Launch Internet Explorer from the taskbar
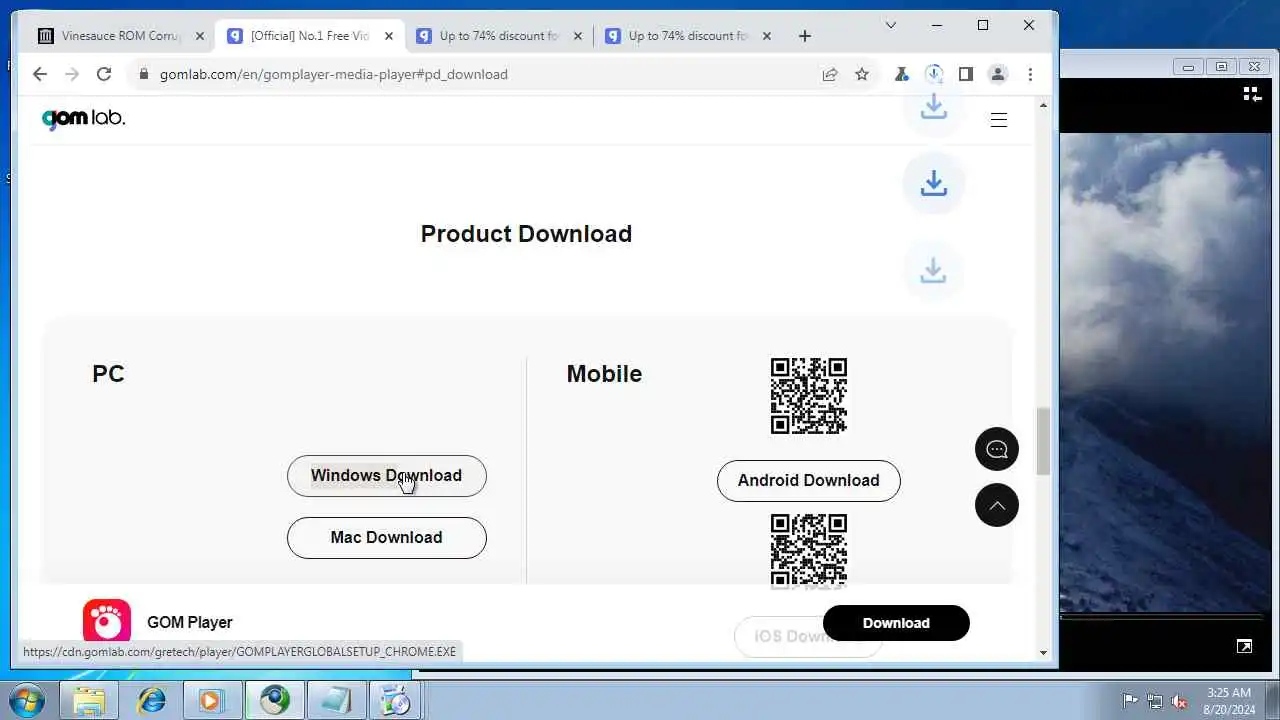Viewport: 1280px width, 720px height. coord(152,700)
